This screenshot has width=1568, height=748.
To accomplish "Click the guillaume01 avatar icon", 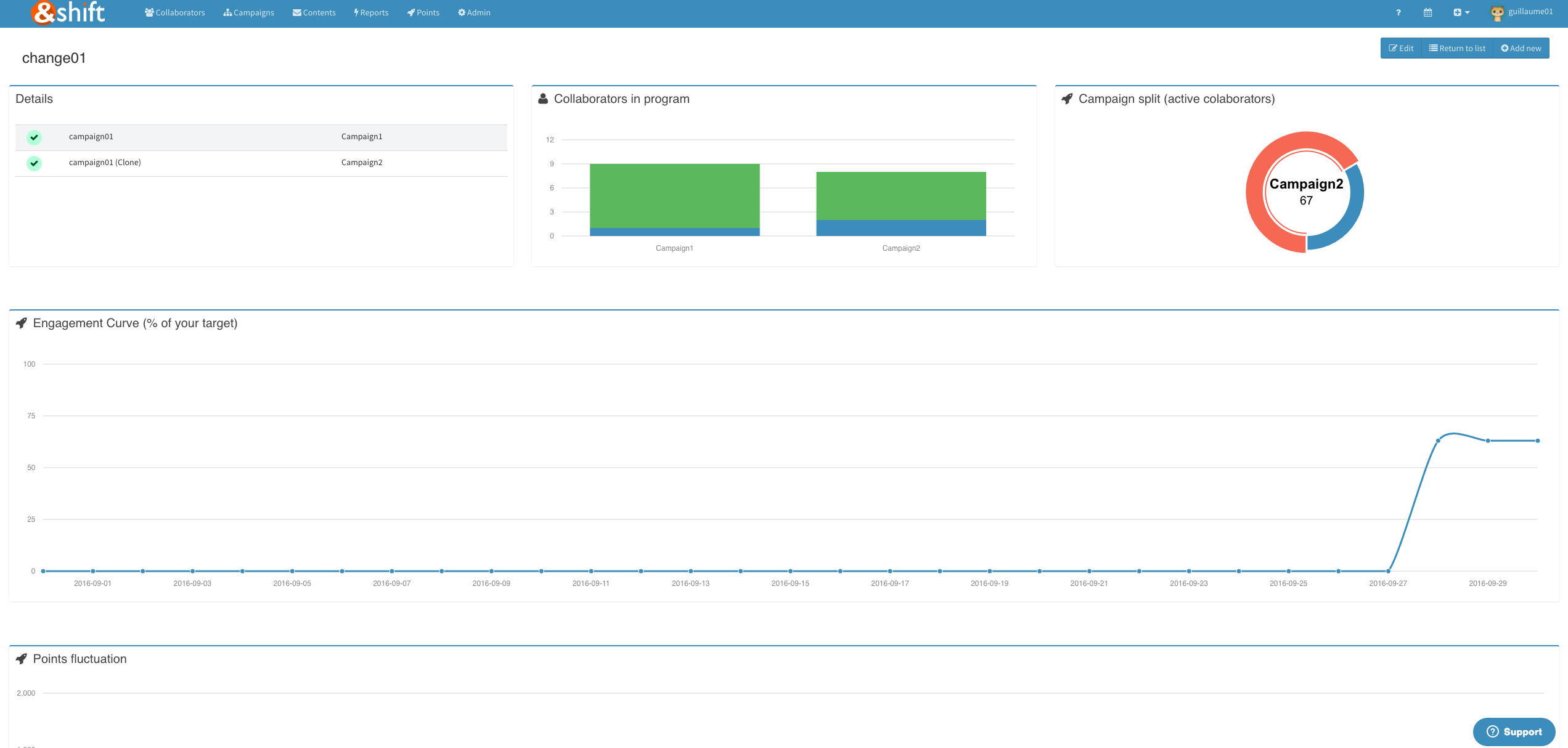I will (x=1498, y=13).
